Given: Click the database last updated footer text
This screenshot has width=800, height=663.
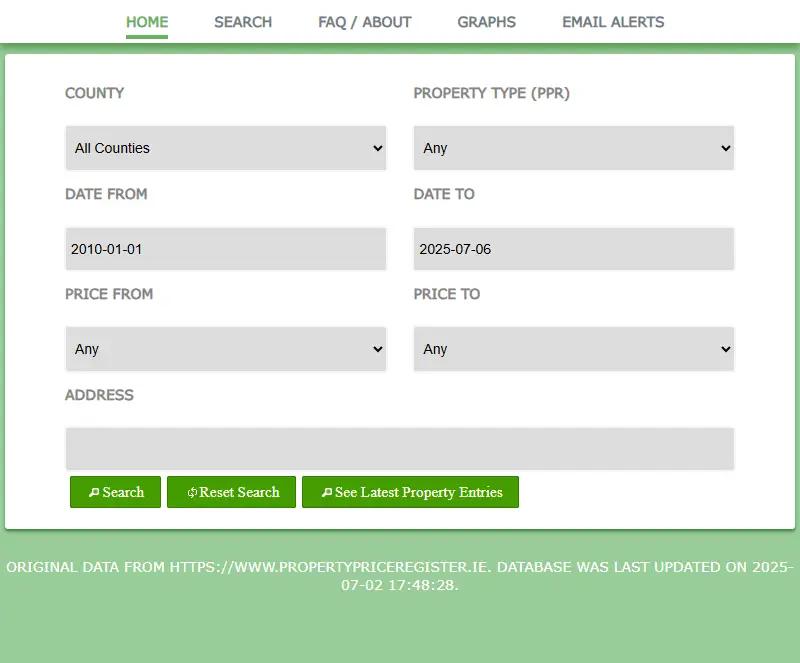Looking at the screenshot, I should [x=399, y=576].
